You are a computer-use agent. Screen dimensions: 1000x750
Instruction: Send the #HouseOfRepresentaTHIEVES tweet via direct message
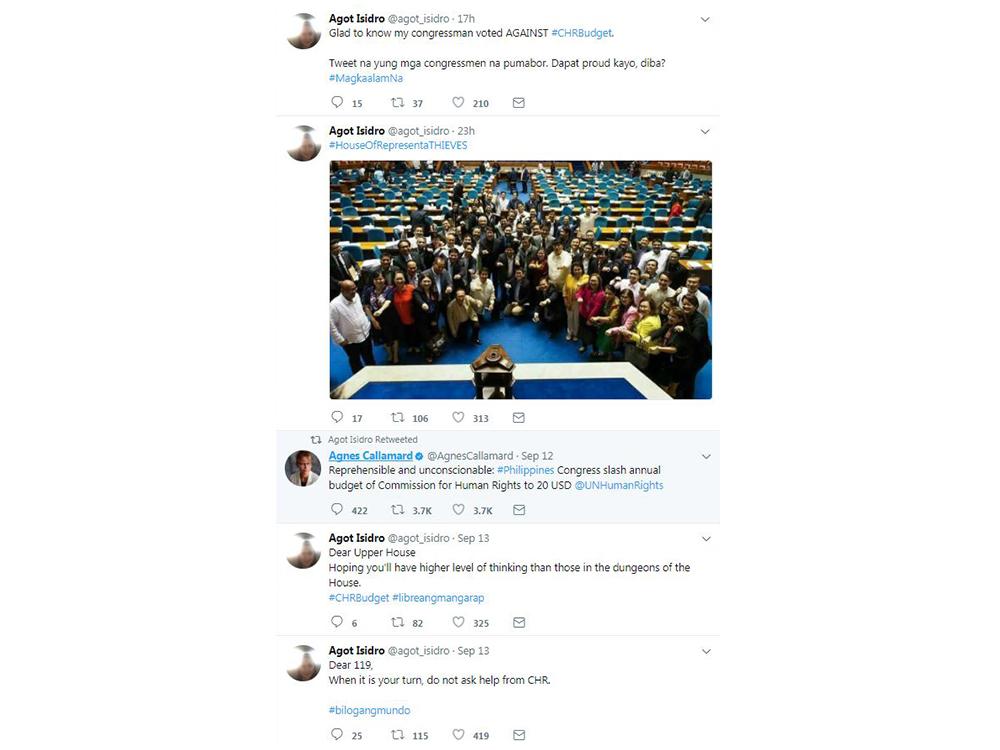pos(518,418)
